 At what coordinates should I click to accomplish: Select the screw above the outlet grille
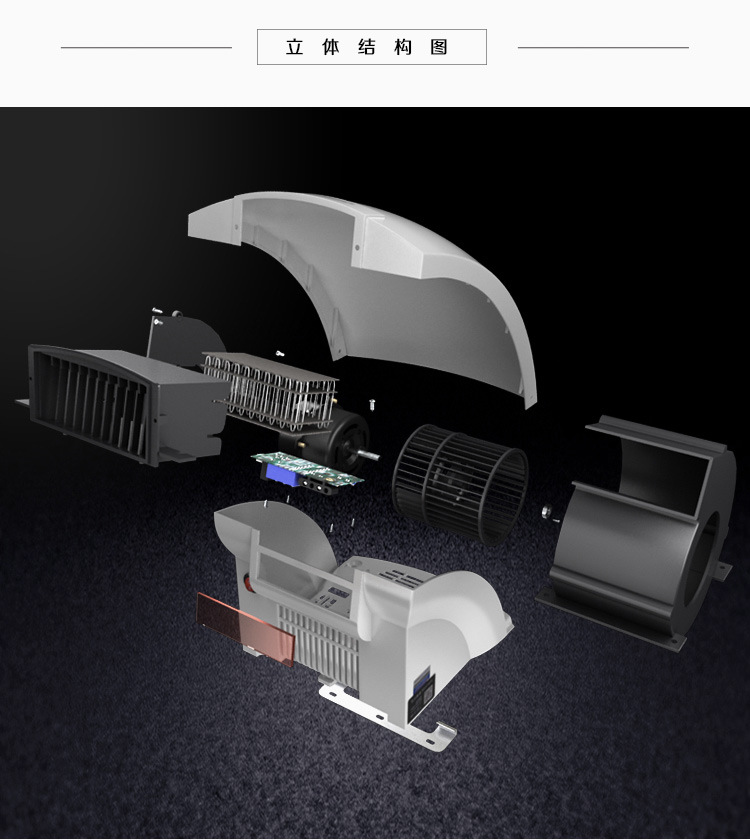[x=157, y=311]
